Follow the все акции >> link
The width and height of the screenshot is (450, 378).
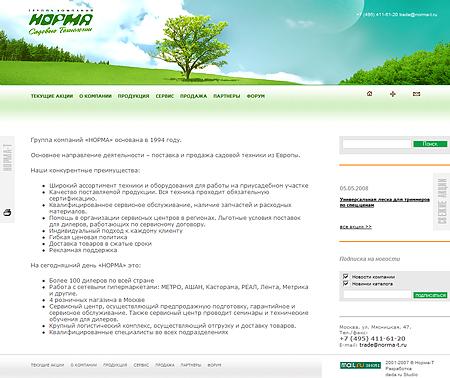point(355,227)
